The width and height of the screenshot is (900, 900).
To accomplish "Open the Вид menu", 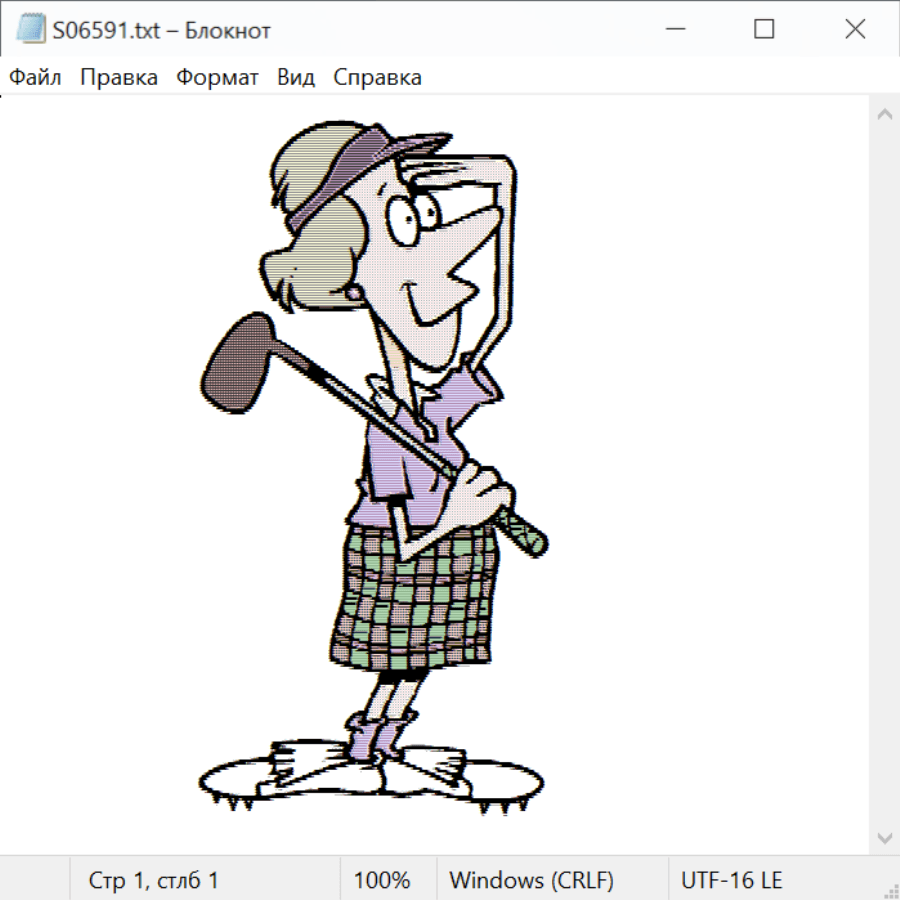I will 296,78.
